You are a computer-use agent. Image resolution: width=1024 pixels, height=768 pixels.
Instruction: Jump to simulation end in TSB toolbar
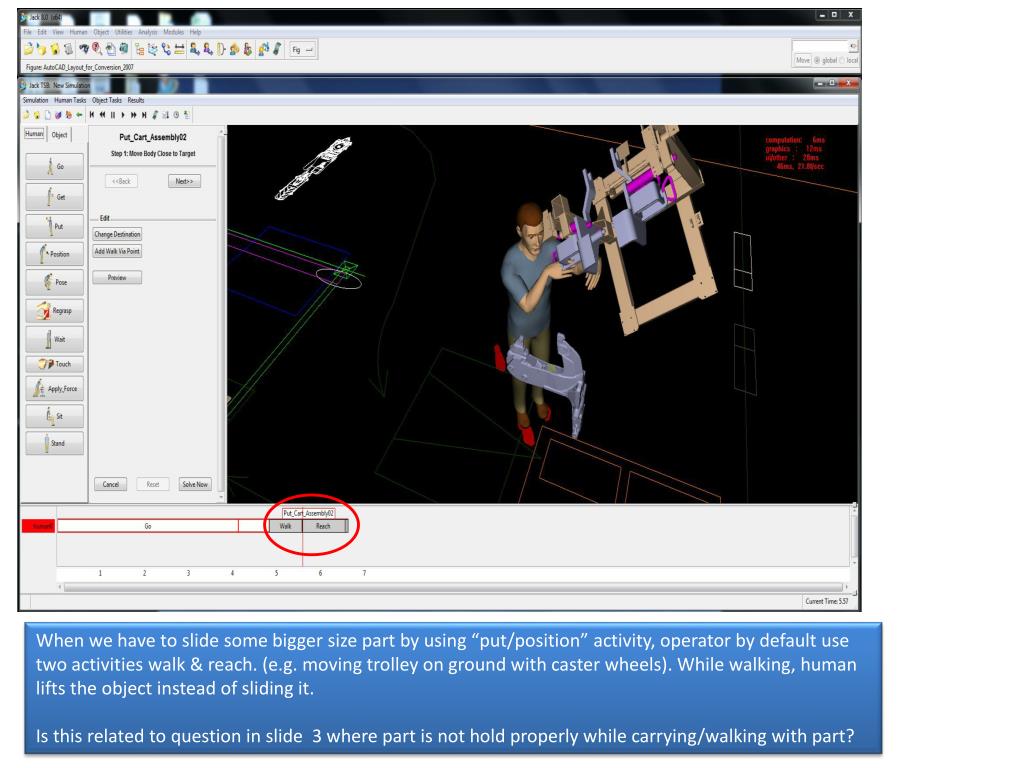(x=144, y=115)
